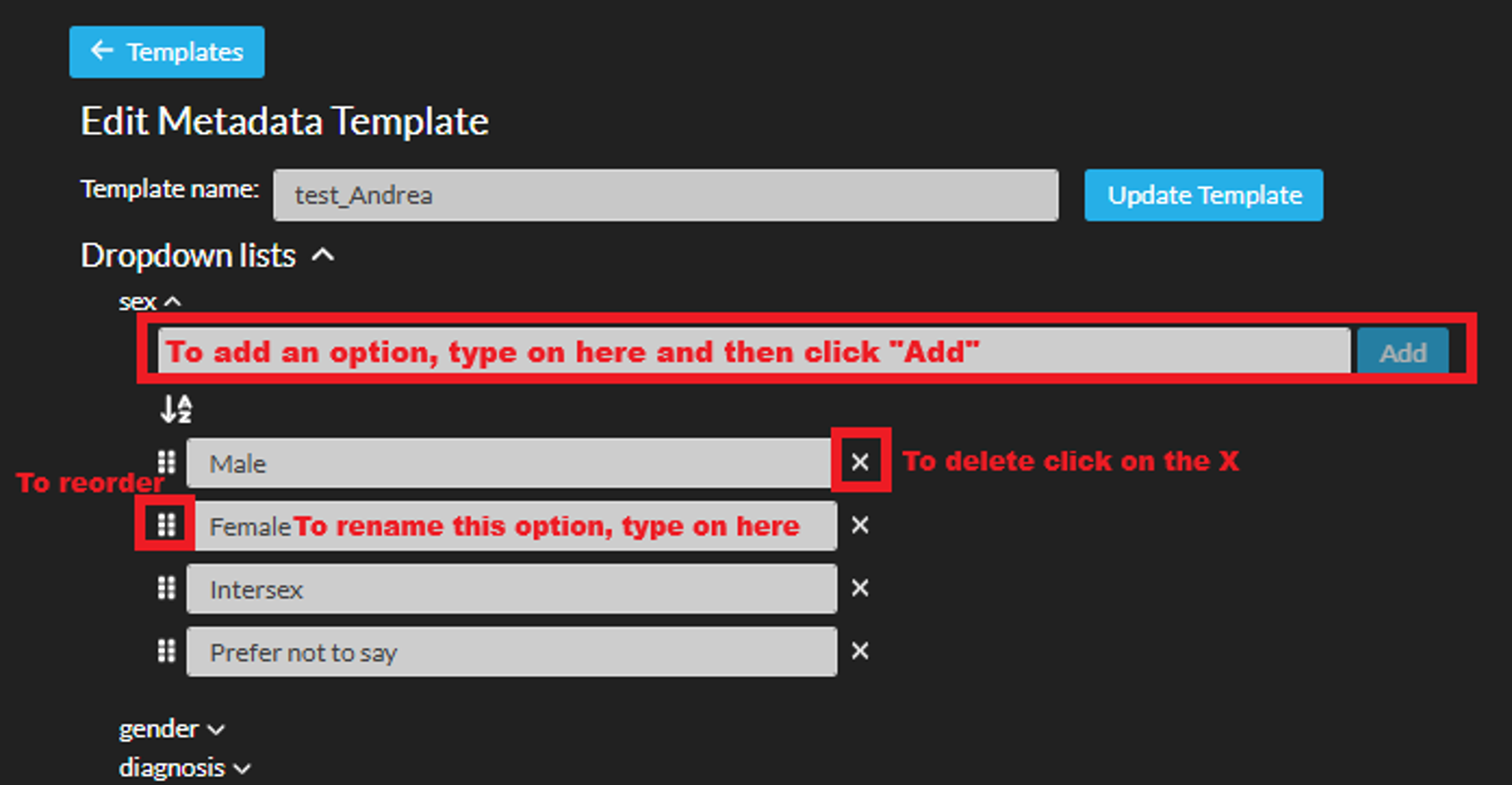Image resolution: width=1512 pixels, height=785 pixels.
Task: Collapse the Dropdown lists section
Action: pos(322,256)
